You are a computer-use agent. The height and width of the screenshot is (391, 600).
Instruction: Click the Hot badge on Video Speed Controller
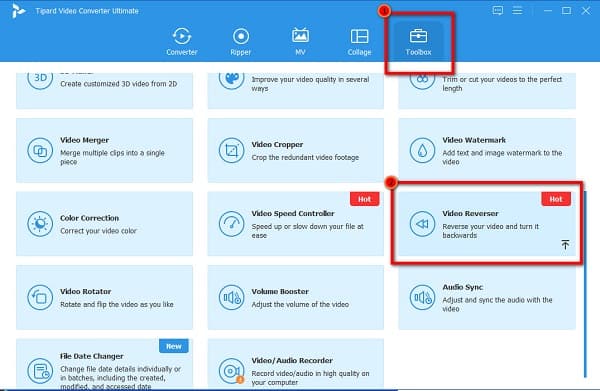[x=365, y=199]
